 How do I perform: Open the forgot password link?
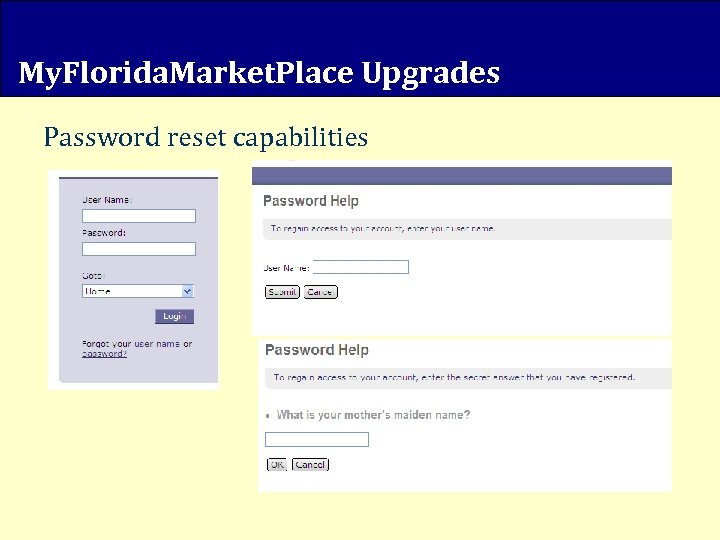pos(104,354)
